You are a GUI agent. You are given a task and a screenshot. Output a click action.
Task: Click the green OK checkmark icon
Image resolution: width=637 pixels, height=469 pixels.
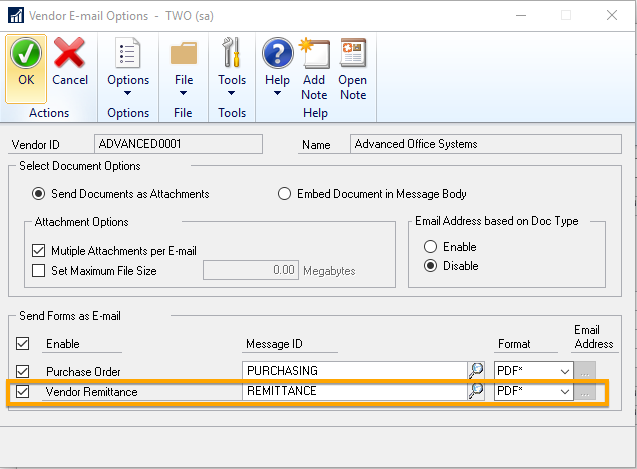tap(26, 53)
